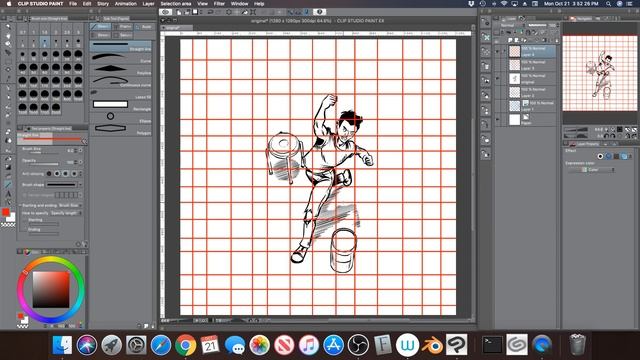Choose the Straight line sub tool

[x=121, y=46]
